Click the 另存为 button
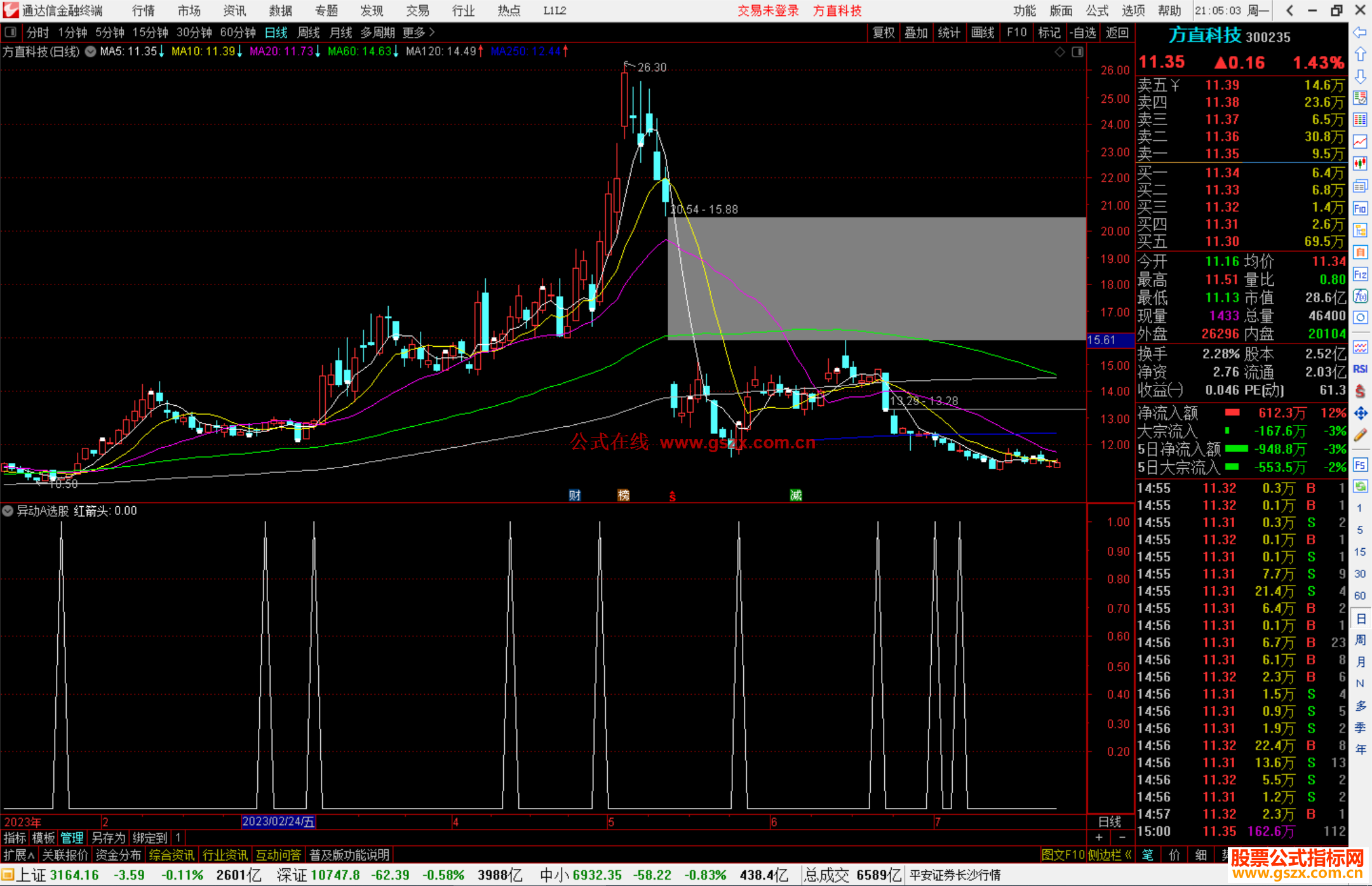Viewport: 1372px width, 886px height. click(x=108, y=838)
